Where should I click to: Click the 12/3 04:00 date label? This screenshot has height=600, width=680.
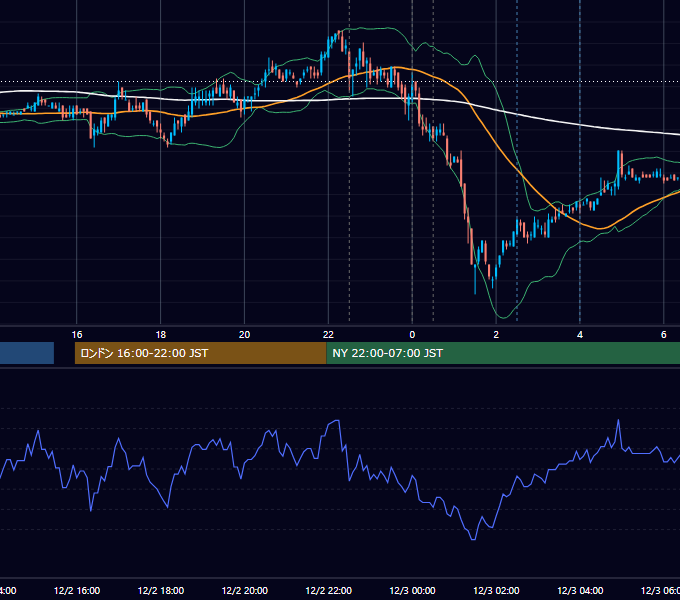coord(580,590)
